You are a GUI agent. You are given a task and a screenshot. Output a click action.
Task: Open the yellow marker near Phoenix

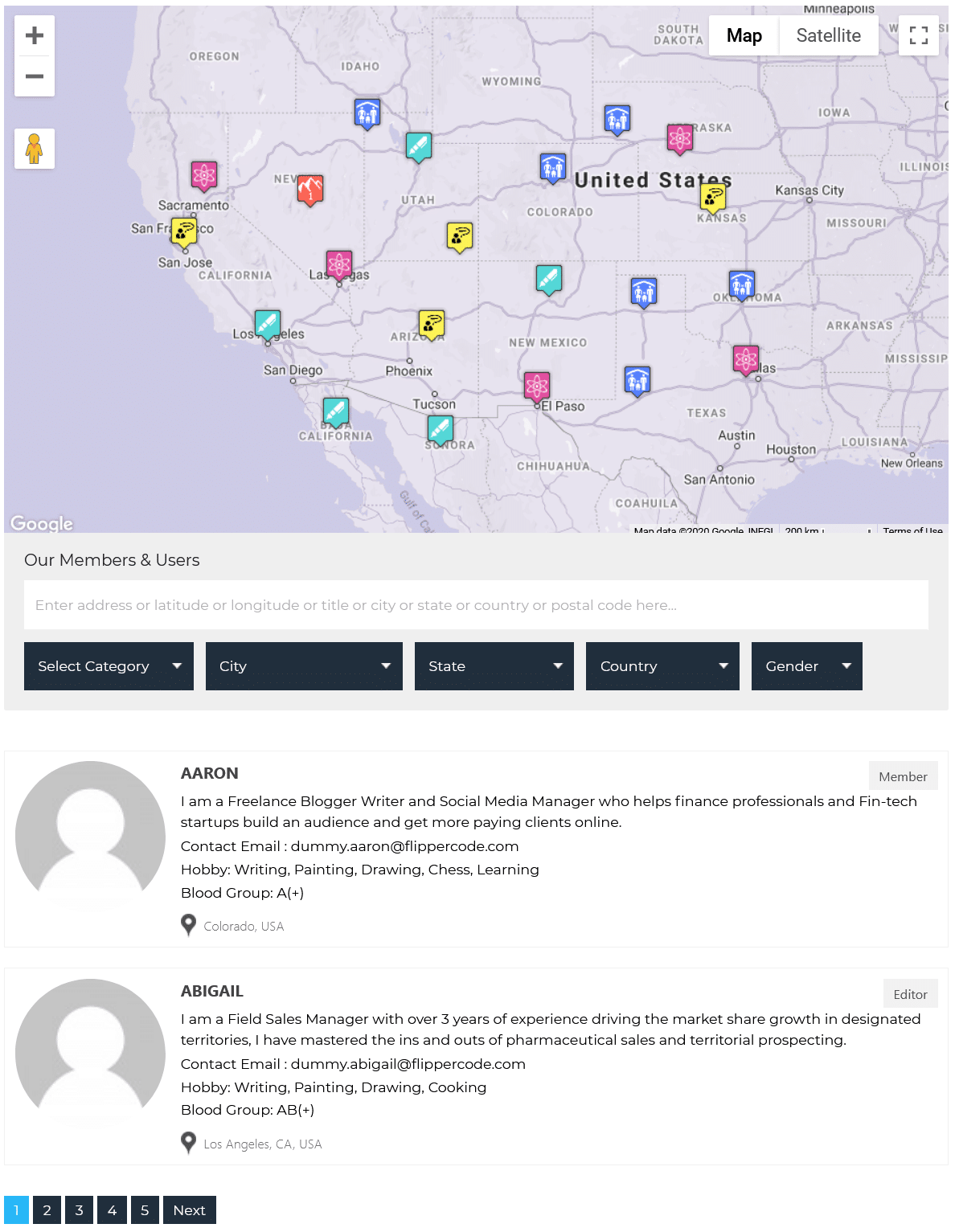coord(431,323)
